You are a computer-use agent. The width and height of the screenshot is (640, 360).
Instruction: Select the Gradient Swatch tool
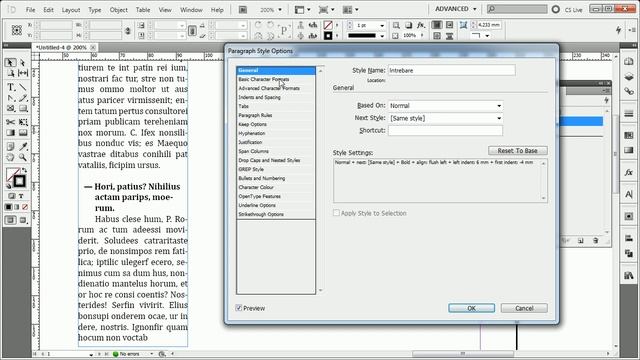pyautogui.click(x=10, y=133)
